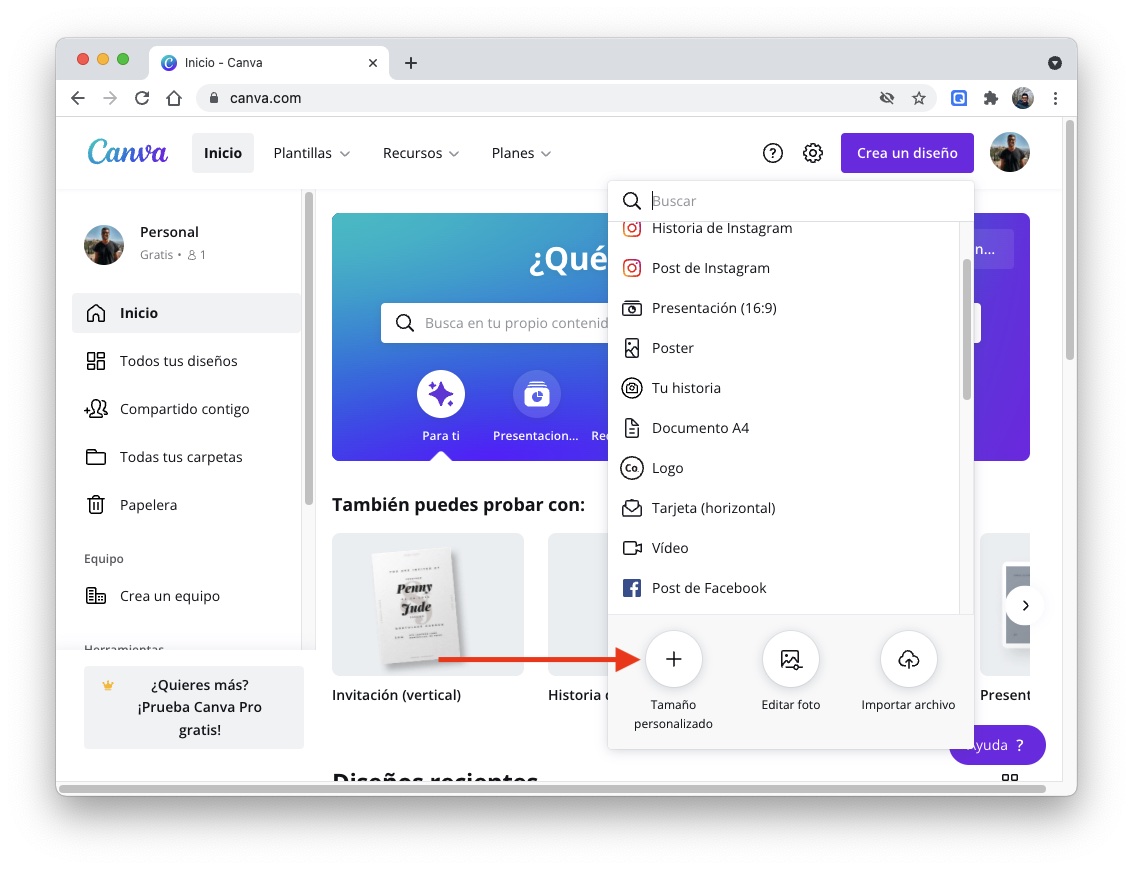Open the Invitación (vertical) thumbnail
This screenshot has height=870, width=1133.
click(427, 604)
